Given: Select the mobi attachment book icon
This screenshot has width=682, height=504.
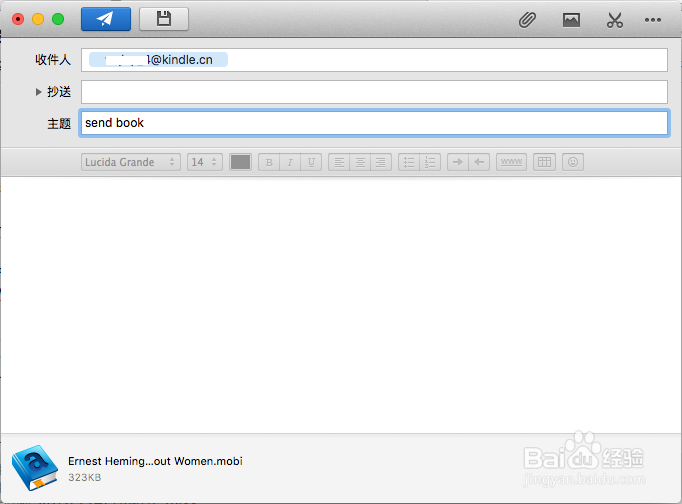Looking at the screenshot, I should pyautogui.click(x=35, y=468).
